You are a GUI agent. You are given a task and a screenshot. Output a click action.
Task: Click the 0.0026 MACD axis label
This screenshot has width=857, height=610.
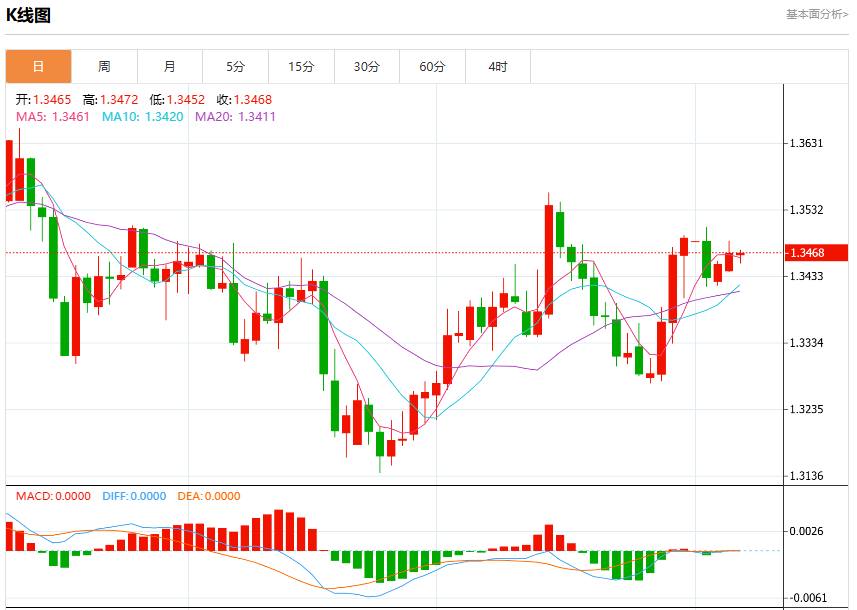click(x=807, y=531)
